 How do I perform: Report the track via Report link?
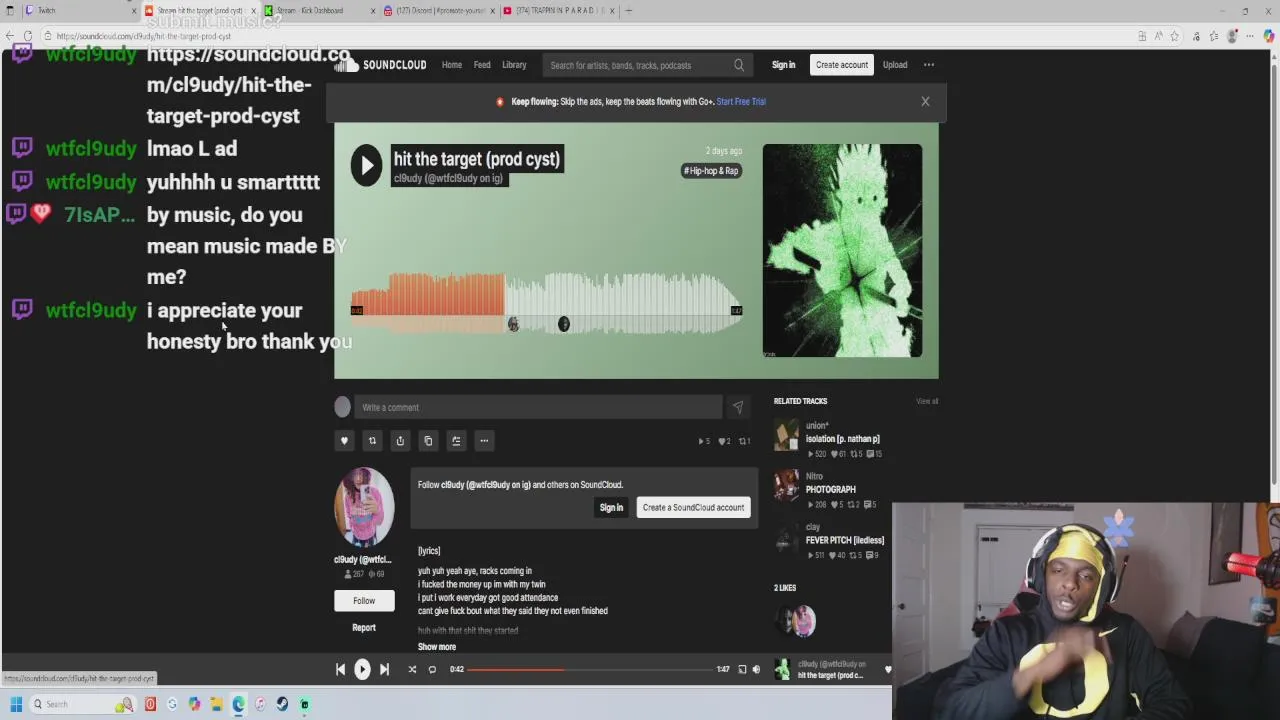(364, 628)
